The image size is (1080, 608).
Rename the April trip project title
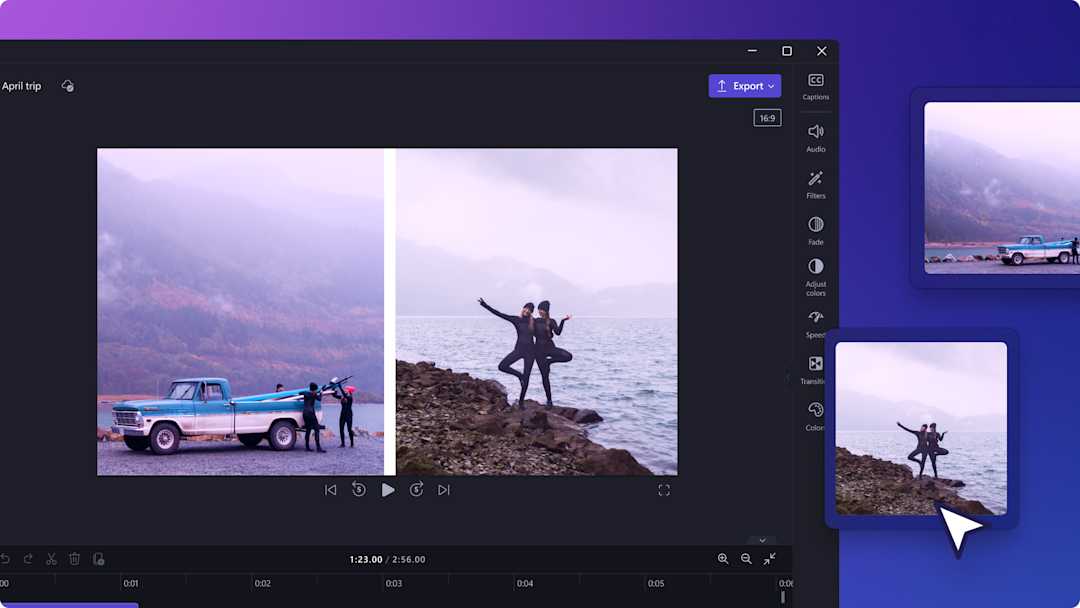[20, 85]
